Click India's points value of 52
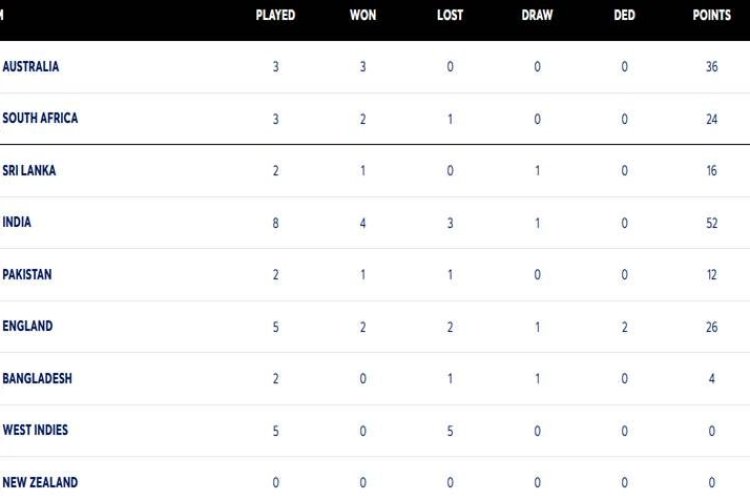This screenshot has height=500, width=750. [x=711, y=223]
